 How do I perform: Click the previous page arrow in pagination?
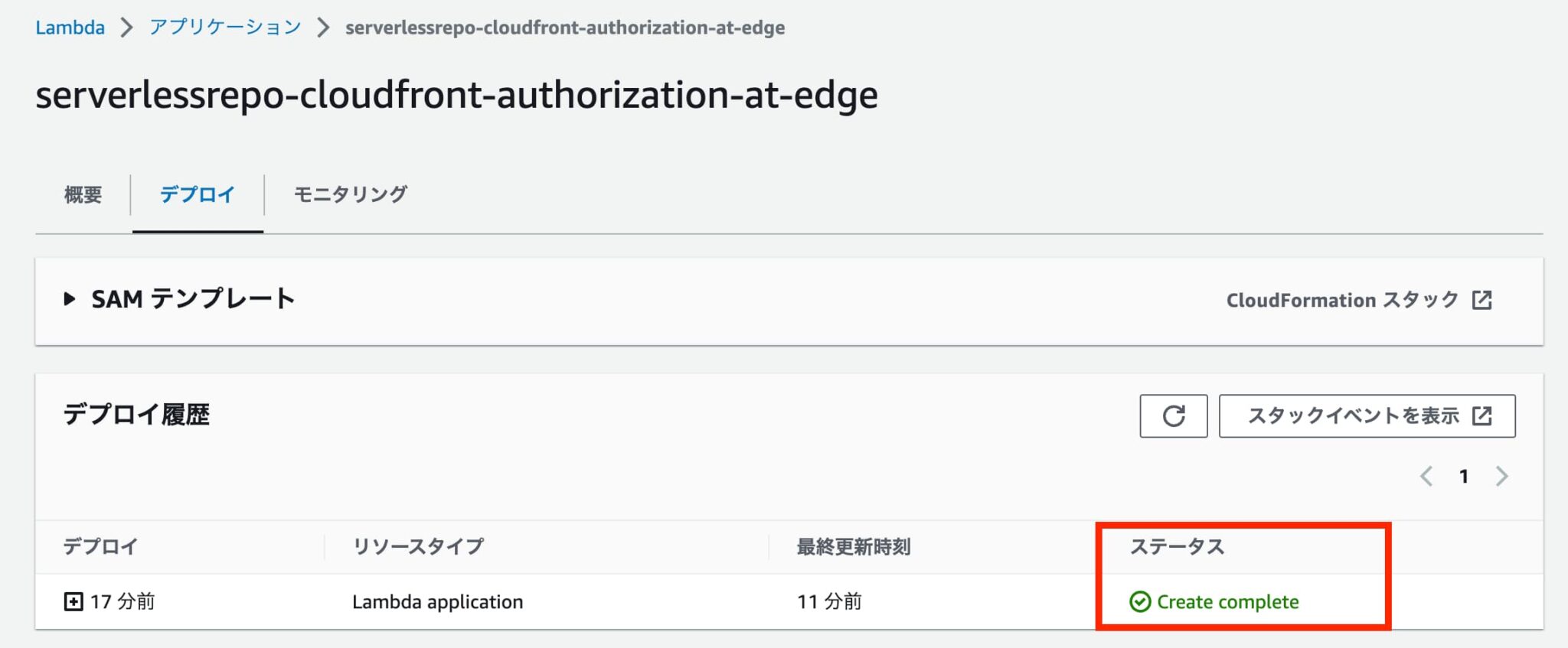[1427, 477]
